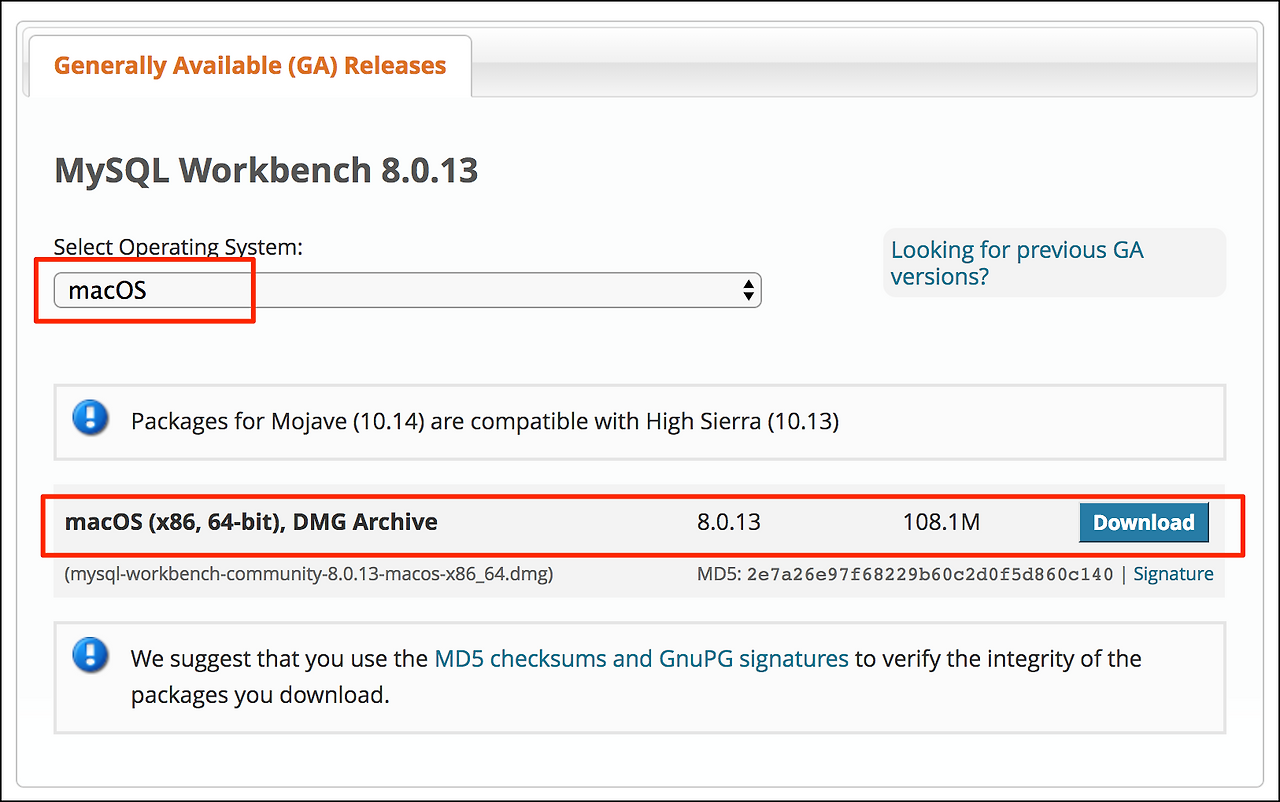The image size is (1280, 802).
Task: Open the Signature link
Action: click(1173, 574)
